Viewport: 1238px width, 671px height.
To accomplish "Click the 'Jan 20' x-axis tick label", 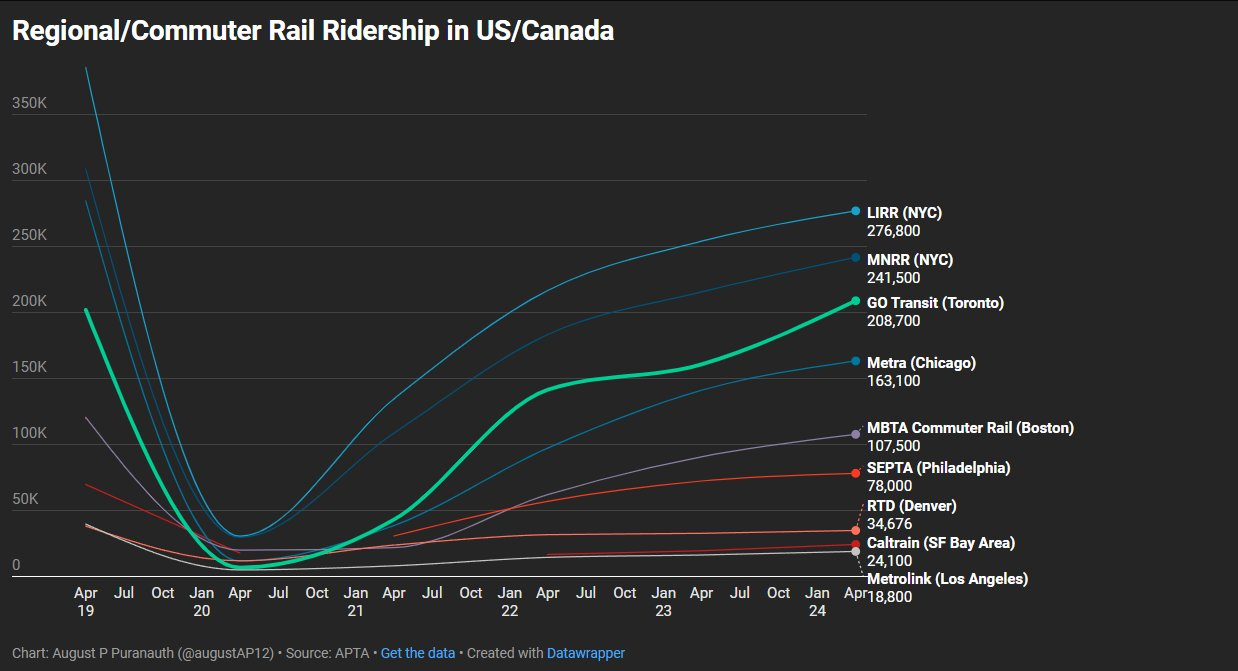I will tap(201, 601).
